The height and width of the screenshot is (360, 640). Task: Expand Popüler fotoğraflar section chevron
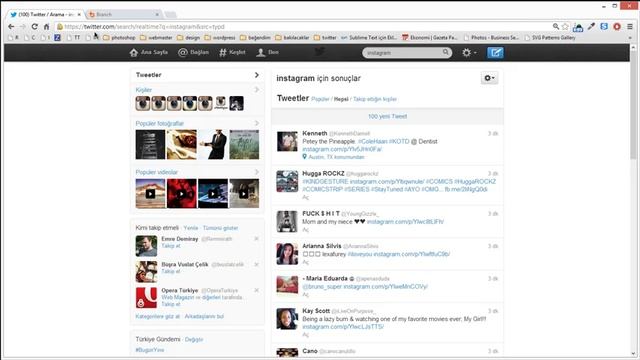coord(256,123)
